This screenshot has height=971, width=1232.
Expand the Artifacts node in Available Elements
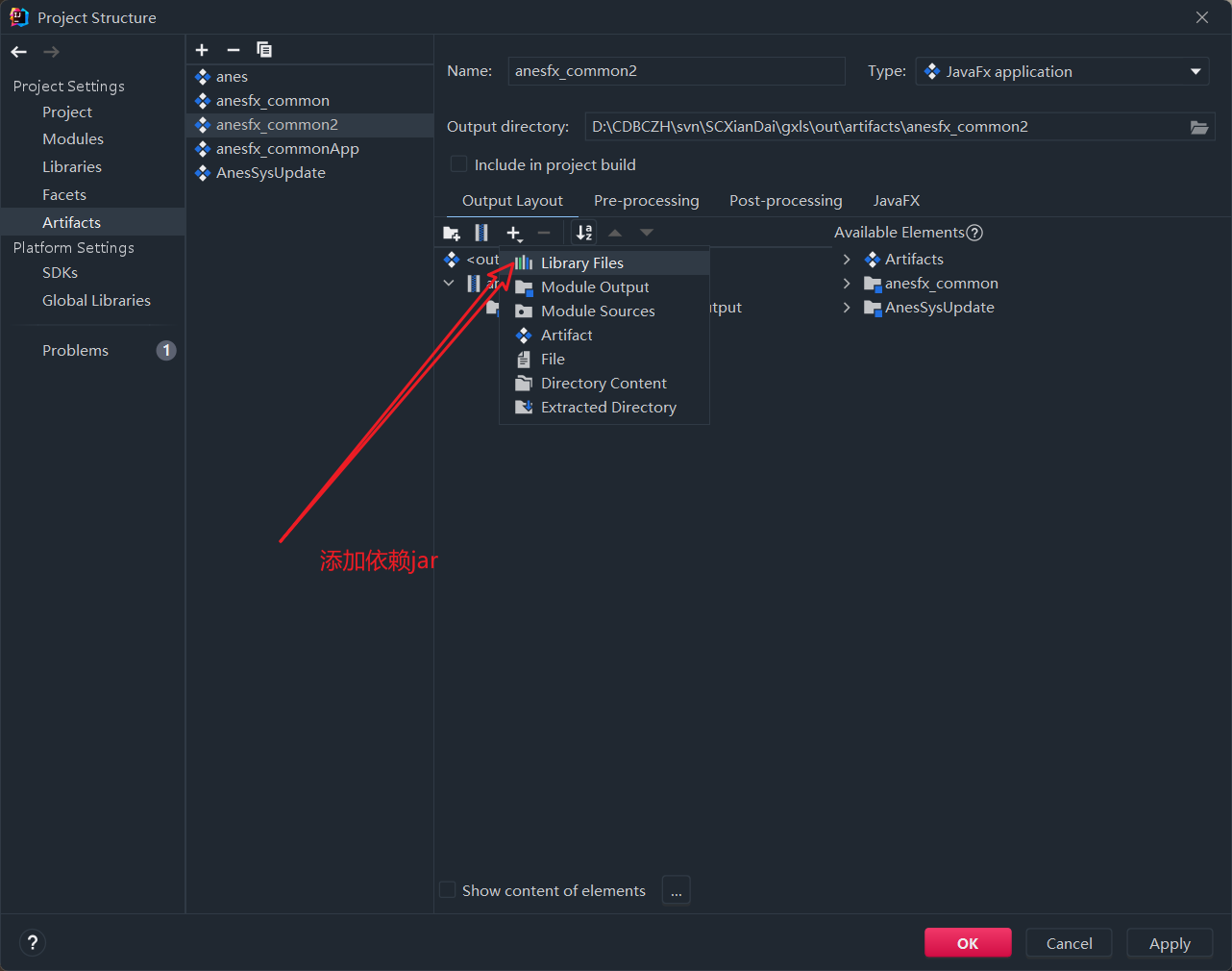coord(847,260)
